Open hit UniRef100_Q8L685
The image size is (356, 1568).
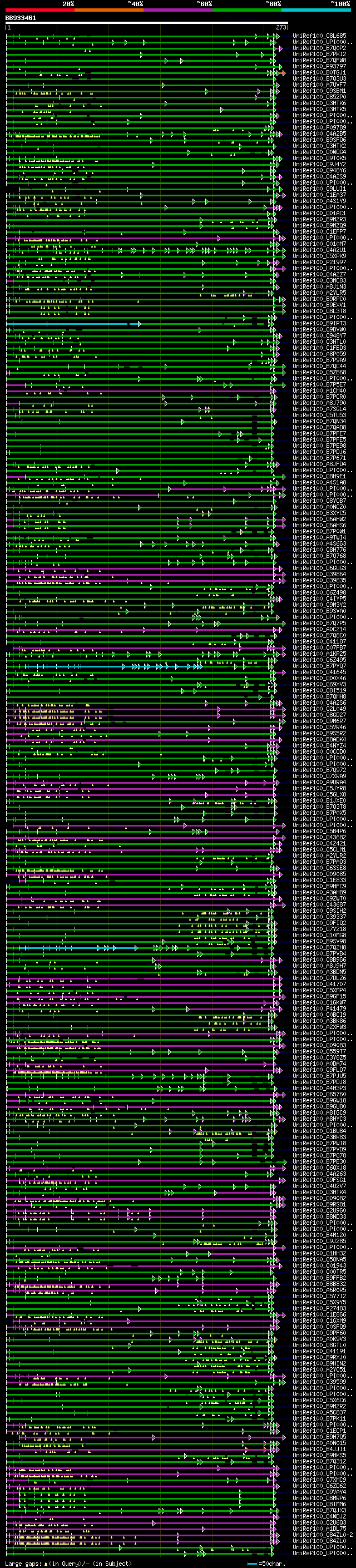click(319, 36)
